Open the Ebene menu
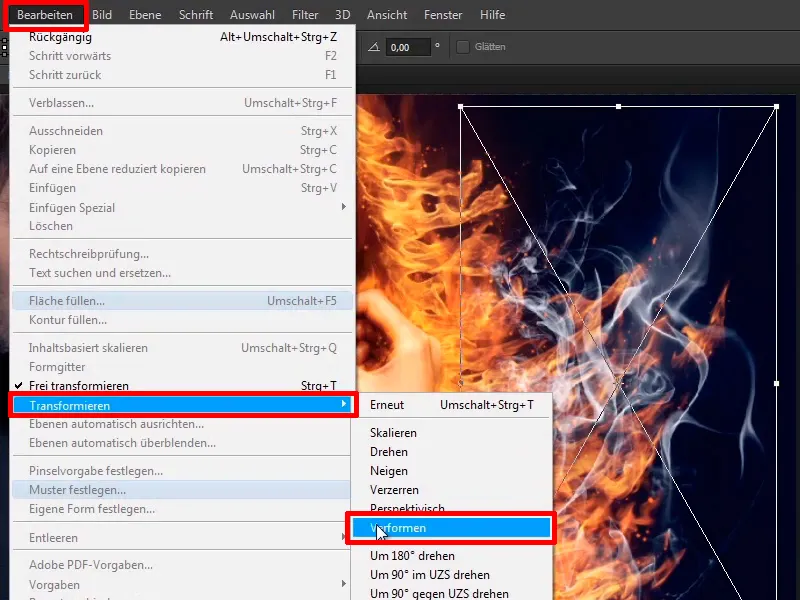The width and height of the screenshot is (800, 600). coord(145,15)
